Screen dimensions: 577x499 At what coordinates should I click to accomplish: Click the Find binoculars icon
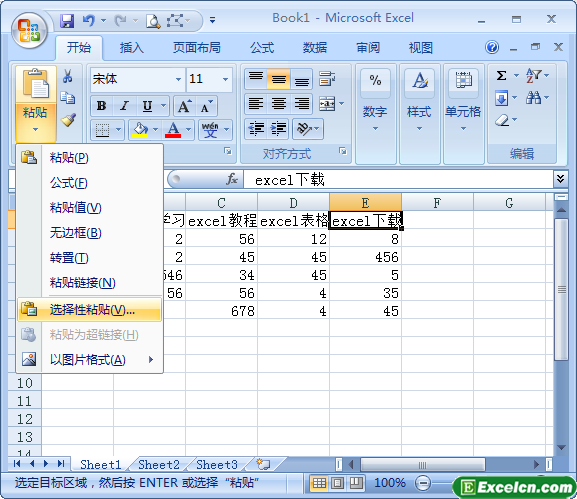(x=533, y=98)
